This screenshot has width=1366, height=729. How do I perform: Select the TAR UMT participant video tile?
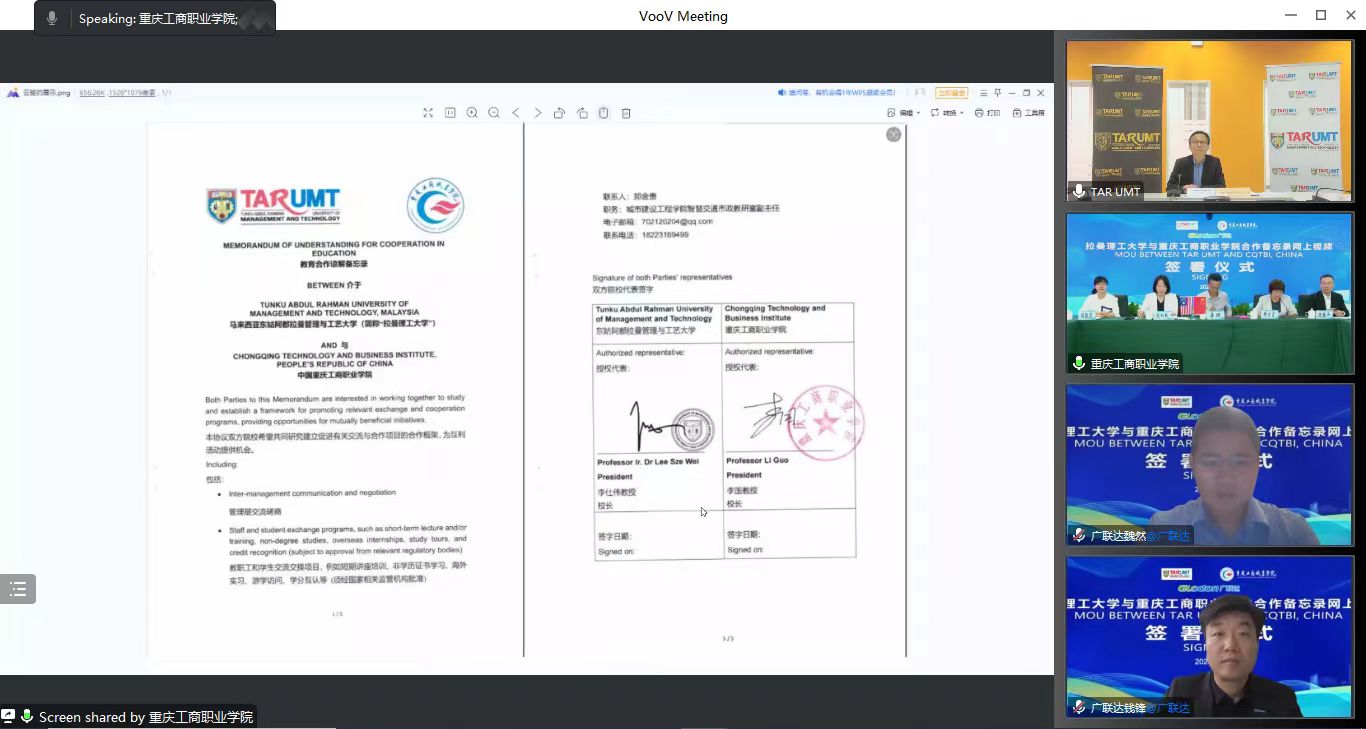coord(1210,121)
